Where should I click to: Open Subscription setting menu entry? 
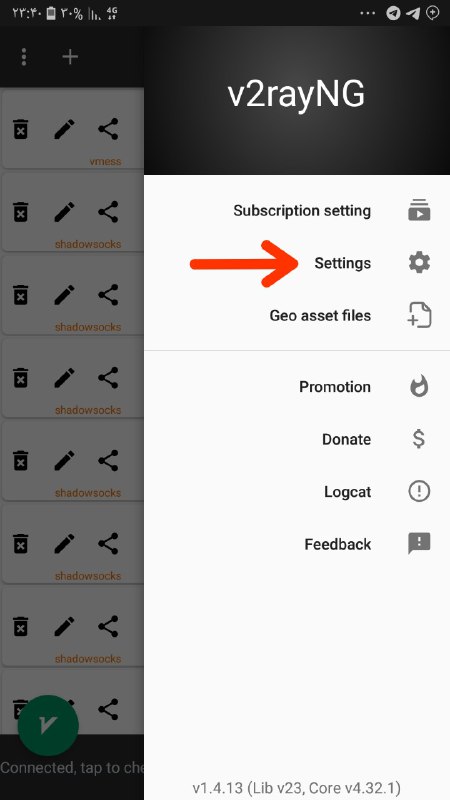click(296, 211)
